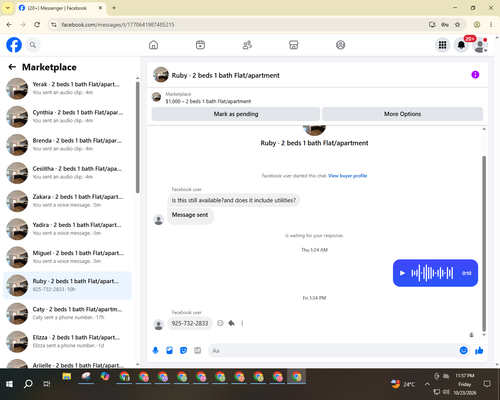Play the sent audio clip
This screenshot has height=400, width=500.
pos(402,273)
